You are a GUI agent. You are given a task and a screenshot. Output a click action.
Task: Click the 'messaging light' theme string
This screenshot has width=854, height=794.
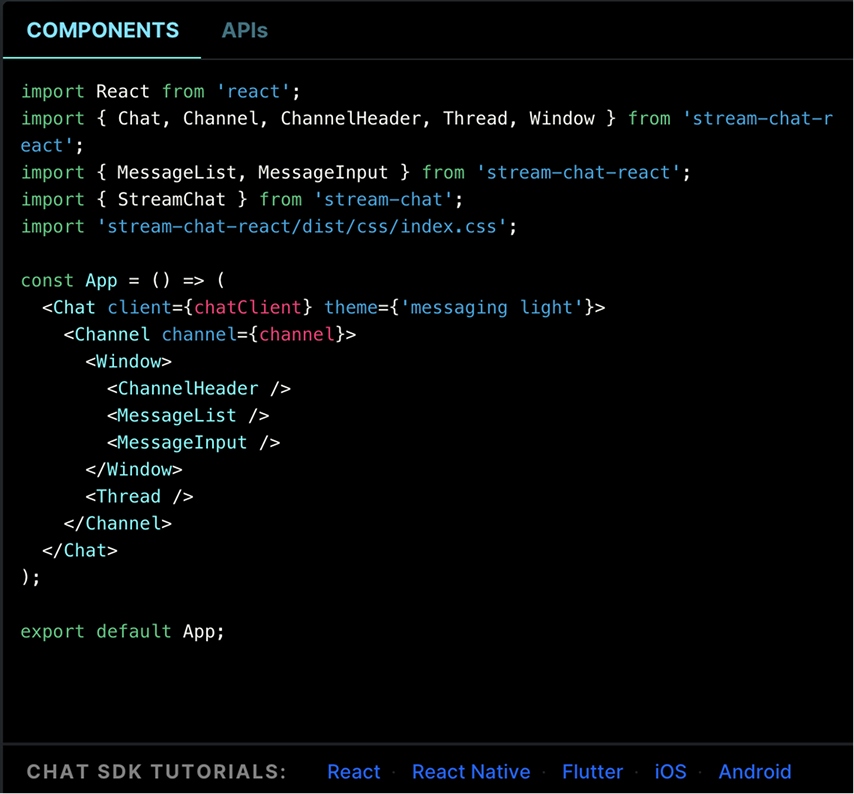tap(492, 308)
